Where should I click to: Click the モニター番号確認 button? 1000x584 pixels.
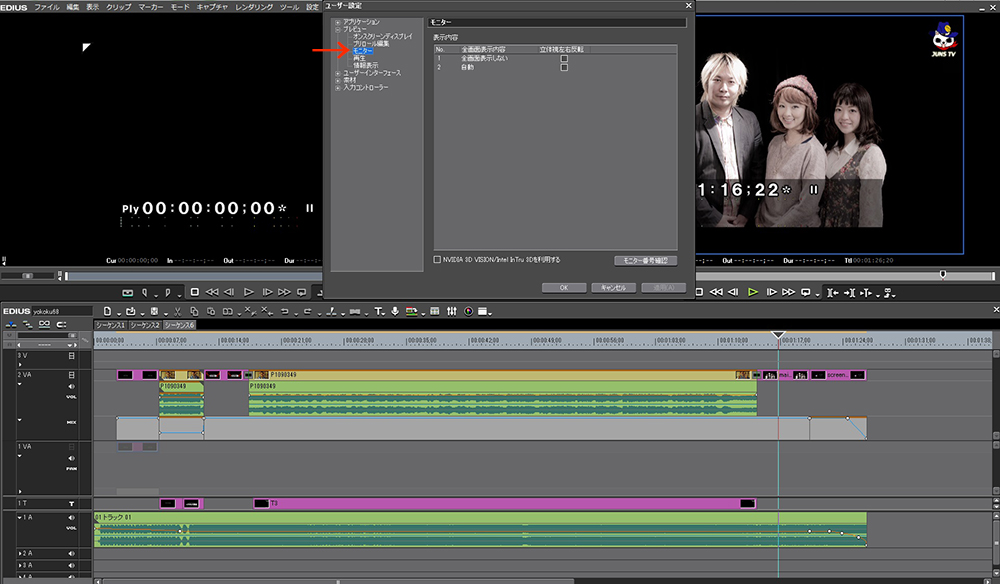[x=645, y=260]
